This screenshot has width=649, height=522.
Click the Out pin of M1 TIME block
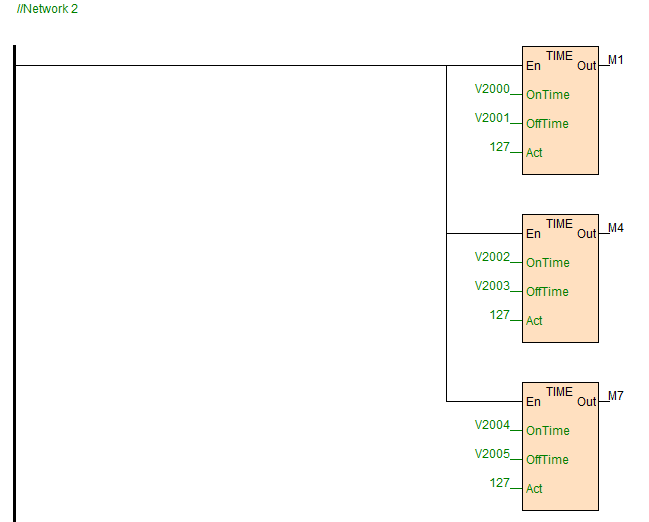(x=587, y=66)
